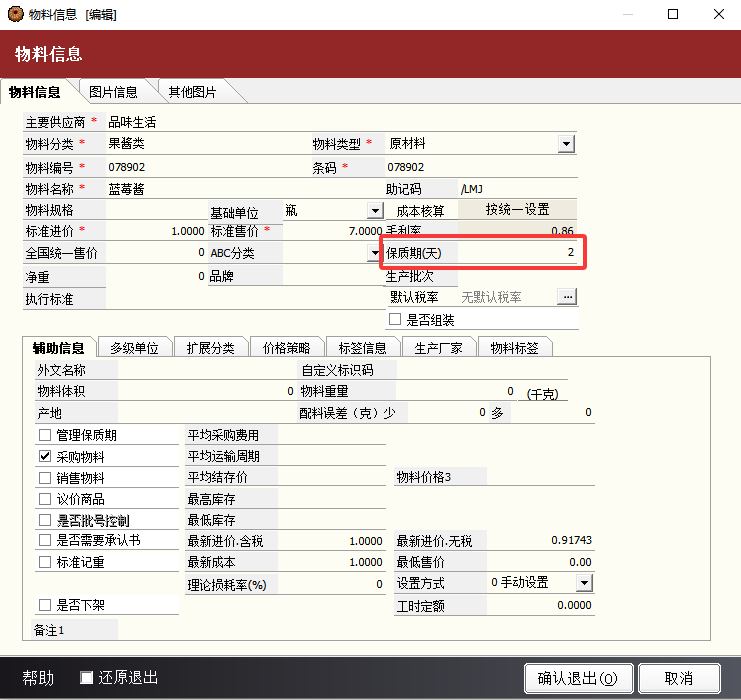Click the 最新成本 value 1.0000

tap(332, 562)
